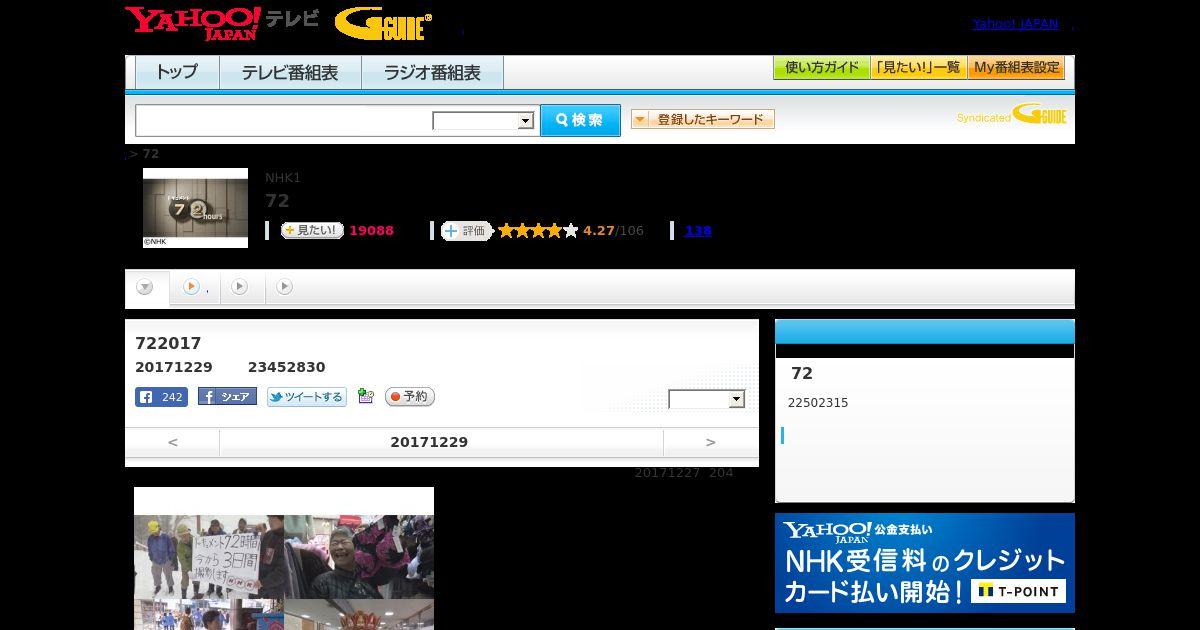Go to previous date with the < arrow
Screen dimensions: 1200x630
tap(172, 442)
